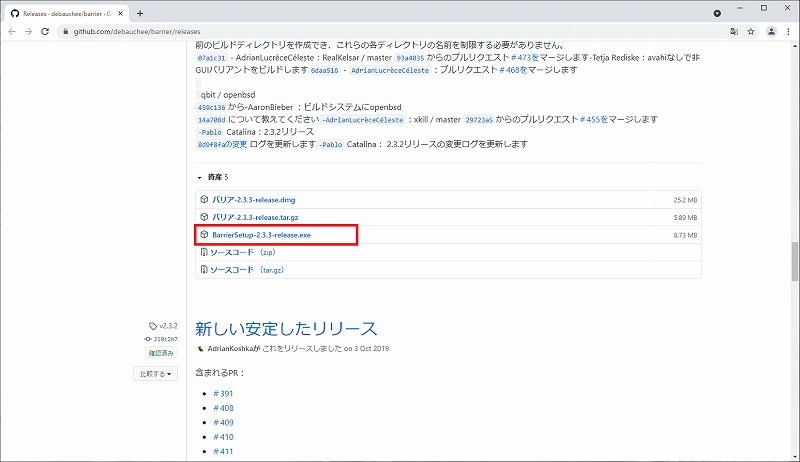Open pull request #468 link

513,70
